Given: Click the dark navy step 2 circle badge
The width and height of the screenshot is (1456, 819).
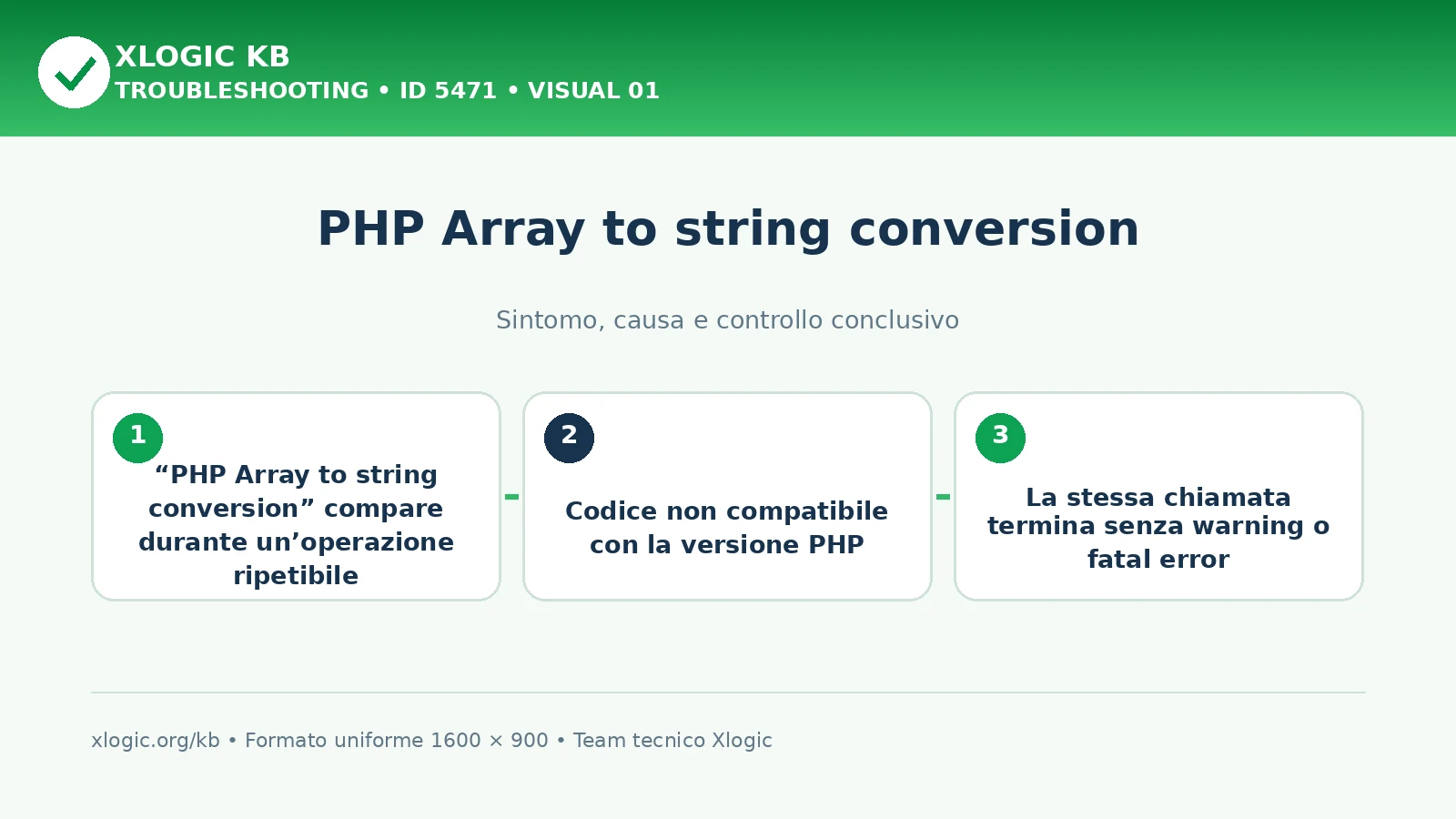Looking at the screenshot, I should (569, 438).
